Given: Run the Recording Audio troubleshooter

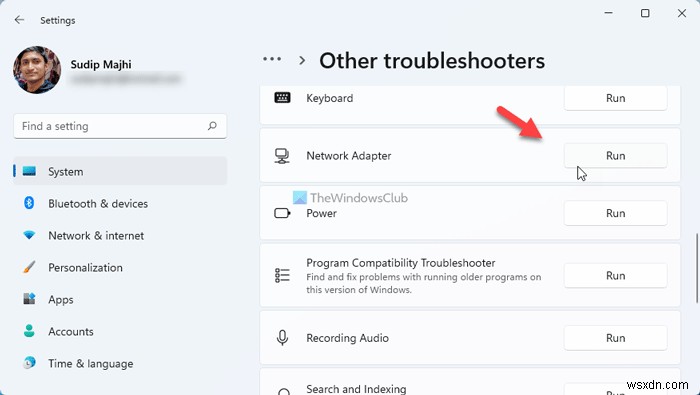Looking at the screenshot, I should click(x=616, y=338).
